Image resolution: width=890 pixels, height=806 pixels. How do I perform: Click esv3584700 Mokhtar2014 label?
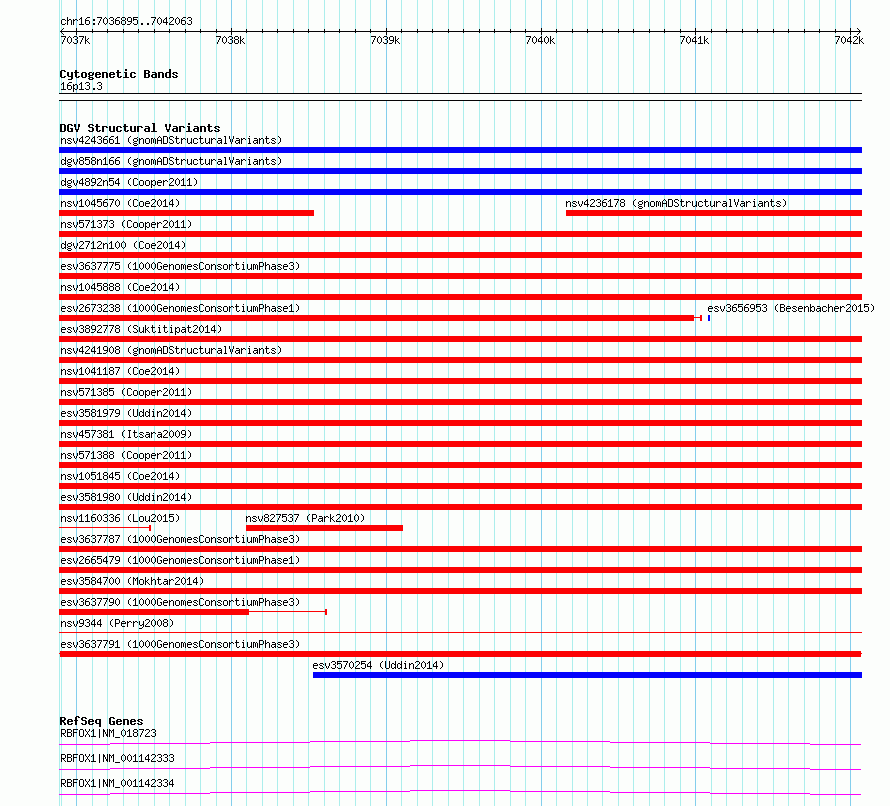click(x=132, y=581)
